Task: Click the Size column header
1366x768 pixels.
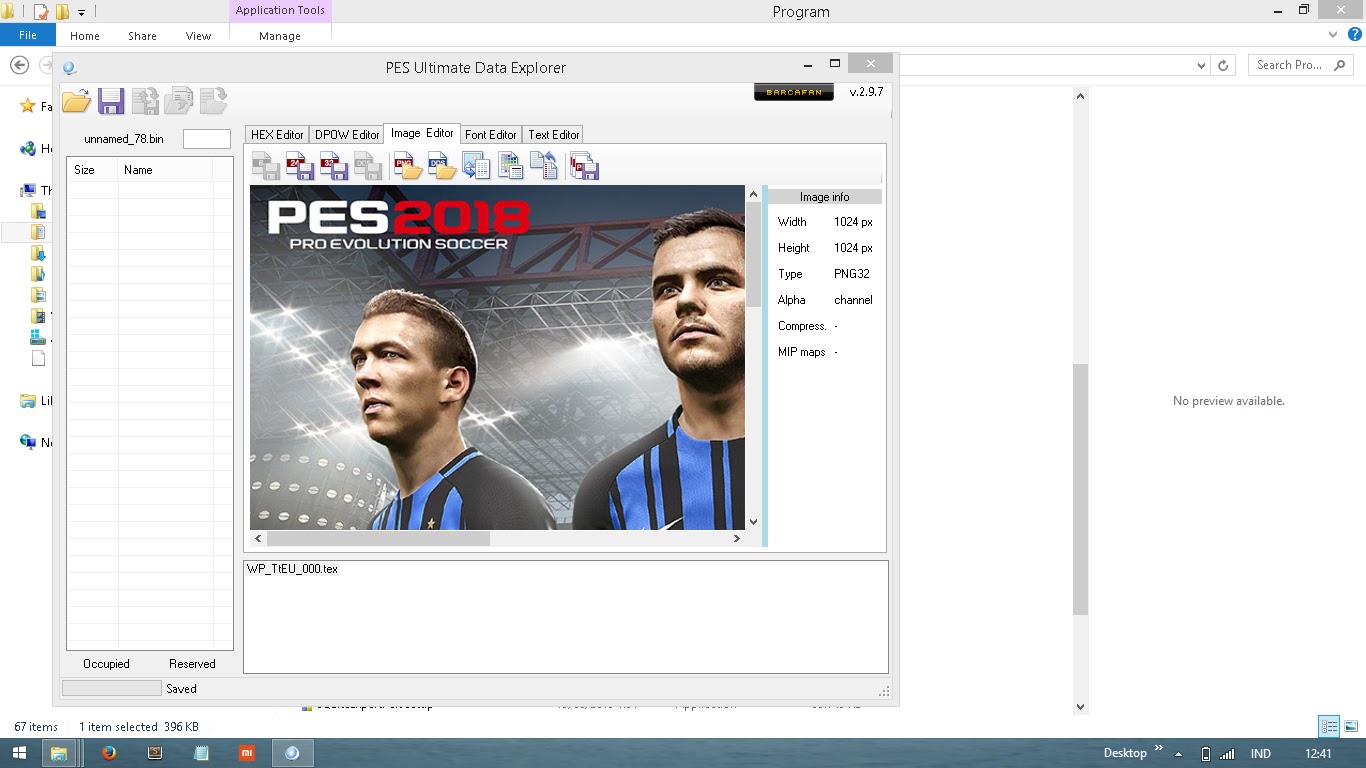Action: [x=93, y=170]
